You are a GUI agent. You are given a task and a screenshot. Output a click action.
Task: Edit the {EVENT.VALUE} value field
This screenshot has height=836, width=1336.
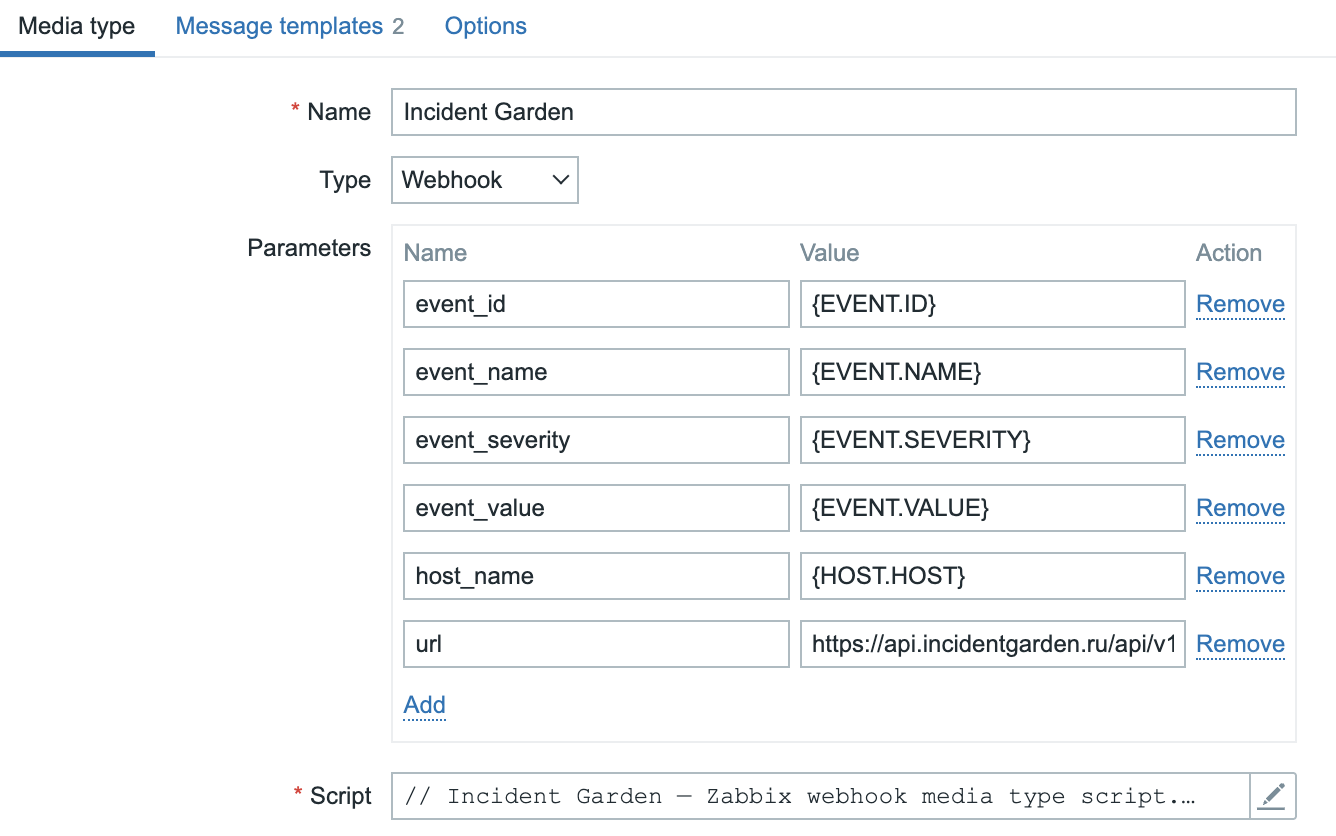click(992, 508)
